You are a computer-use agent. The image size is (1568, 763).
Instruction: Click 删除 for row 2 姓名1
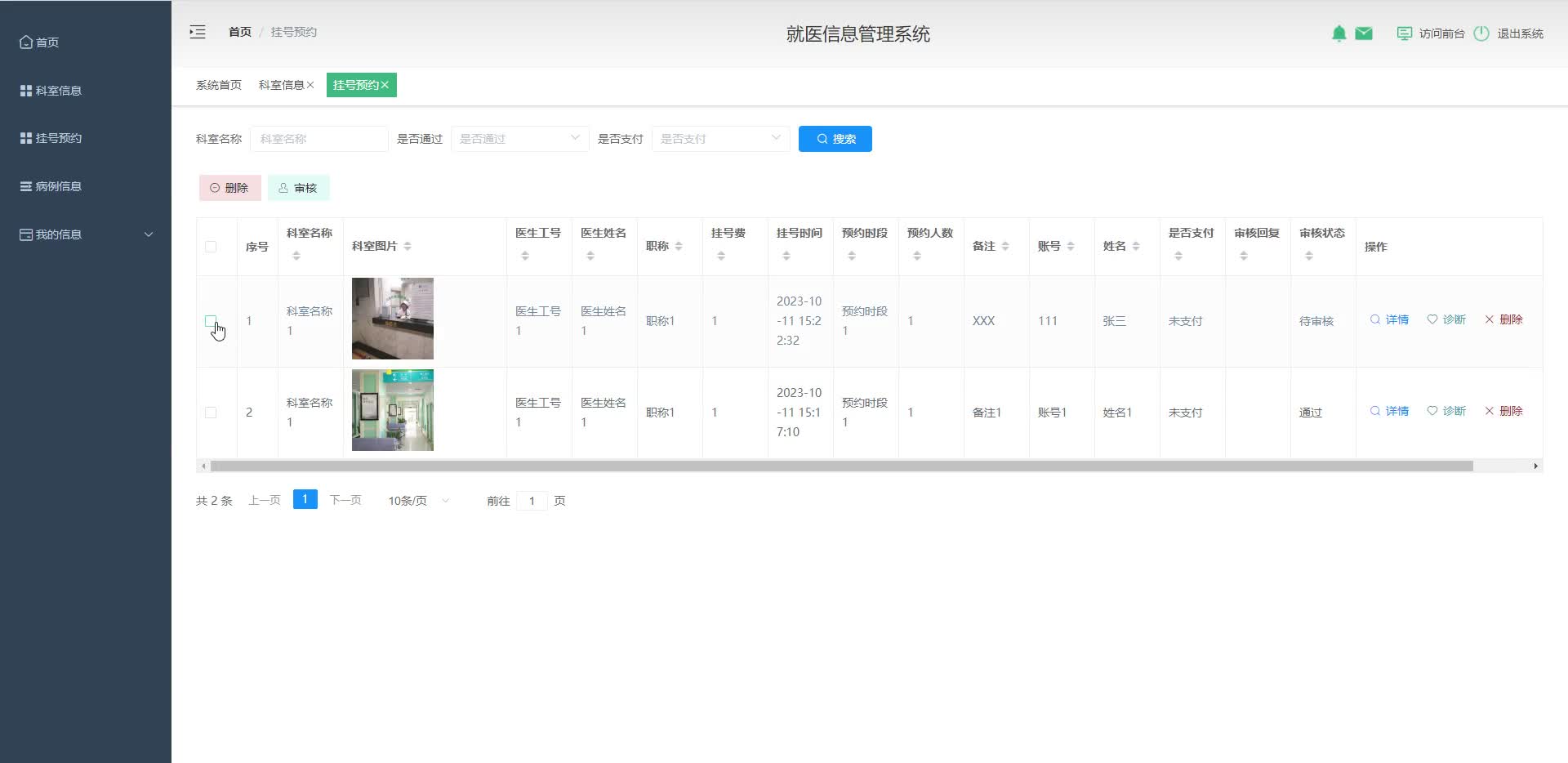(x=1503, y=411)
